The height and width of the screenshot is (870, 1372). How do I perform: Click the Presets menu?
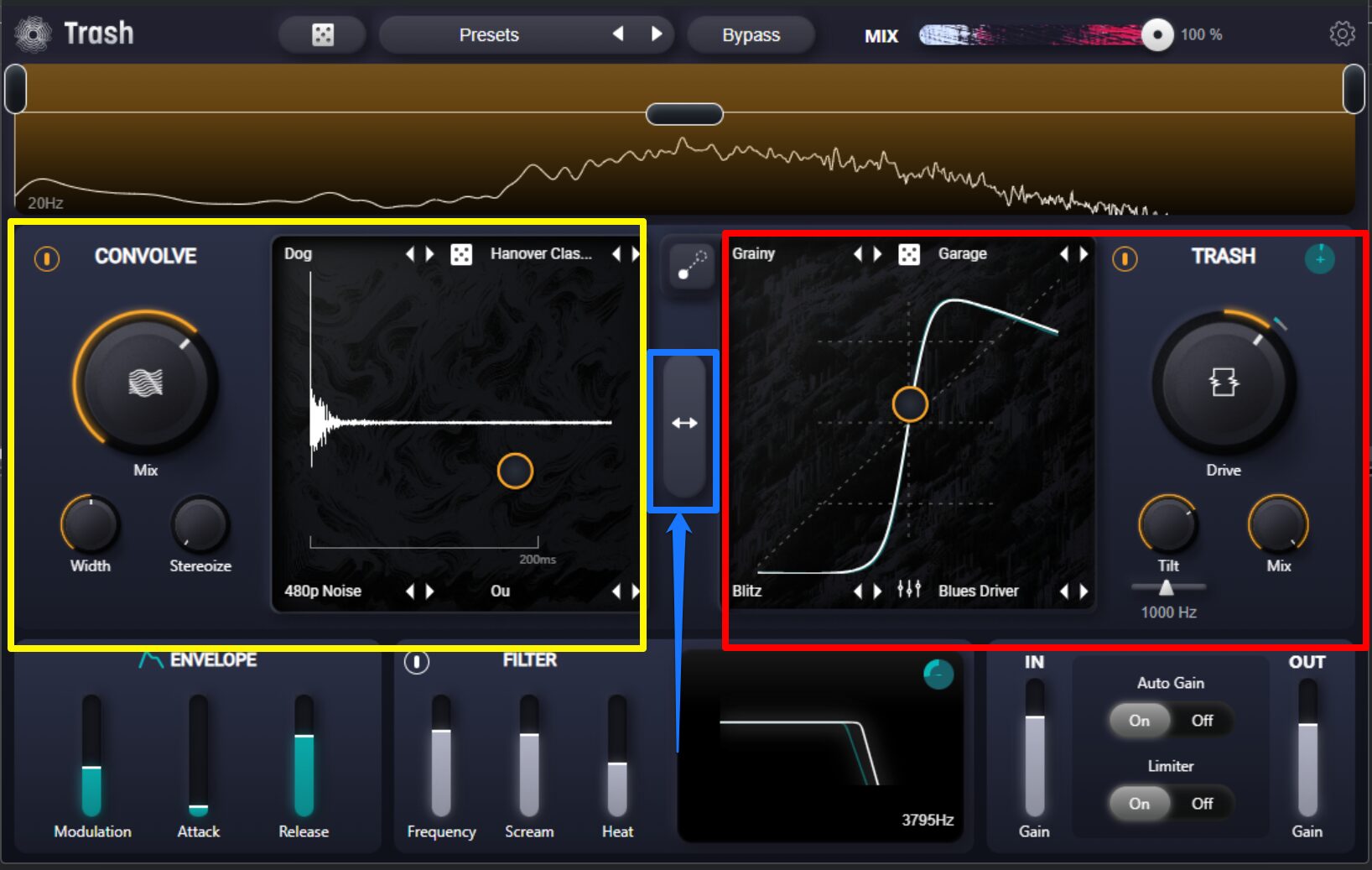(x=489, y=35)
